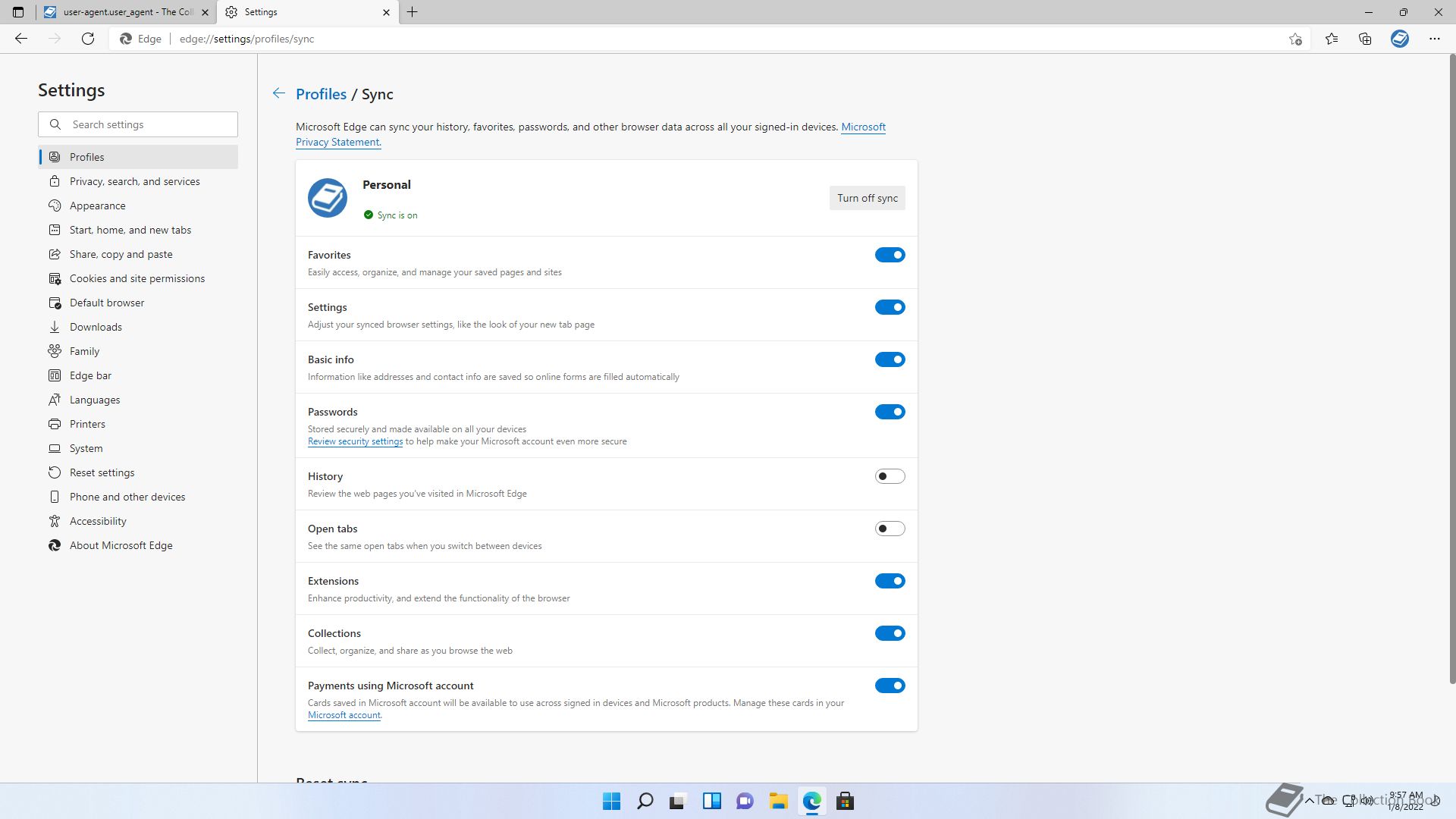Image resolution: width=1456 pixels, height=819 pixels.
Task: Disable Favorites sync toggle
Action: point(890,255)
